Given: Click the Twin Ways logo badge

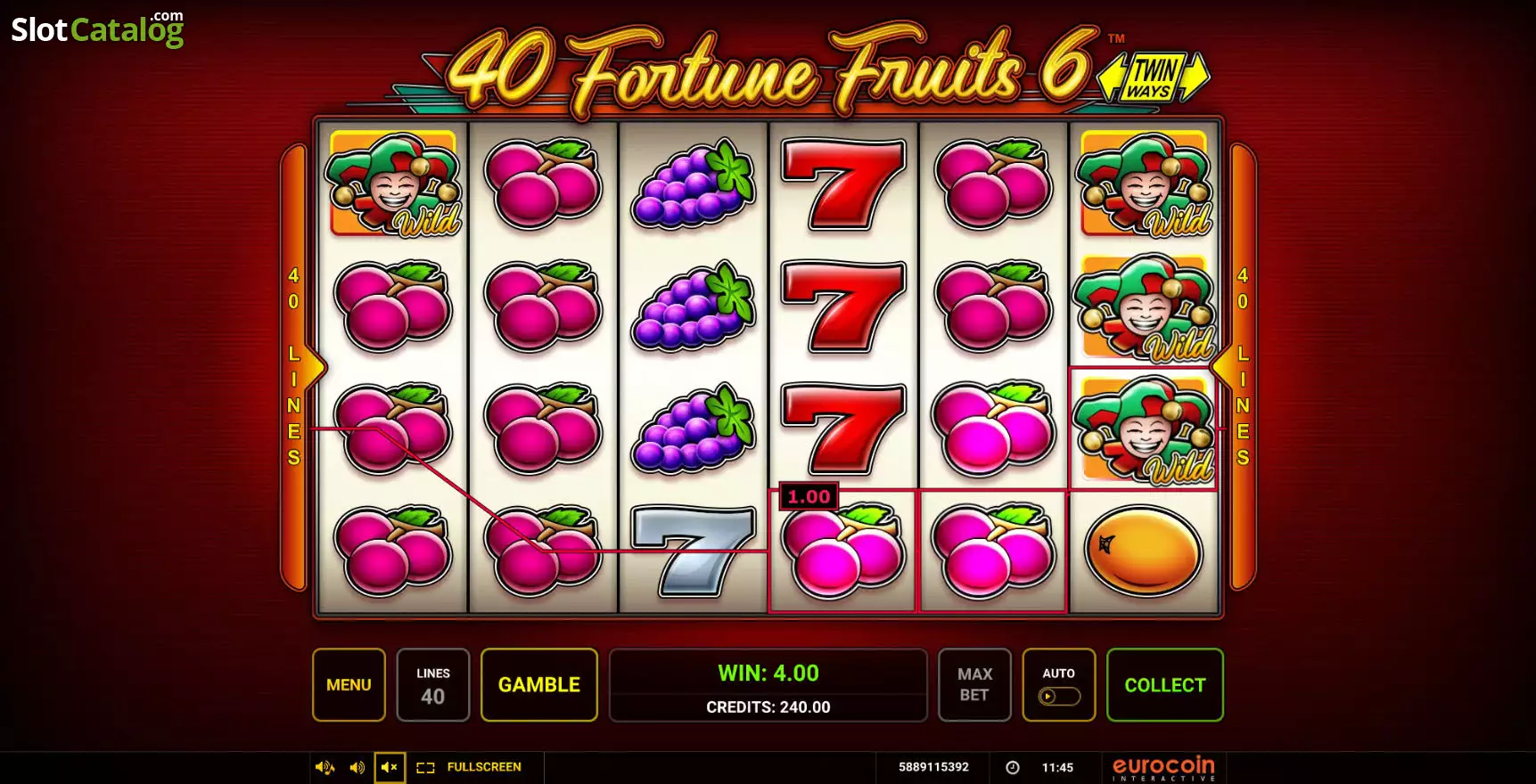Looking at the screenshot, I should pyautogui.click(x=1154, y=78).
